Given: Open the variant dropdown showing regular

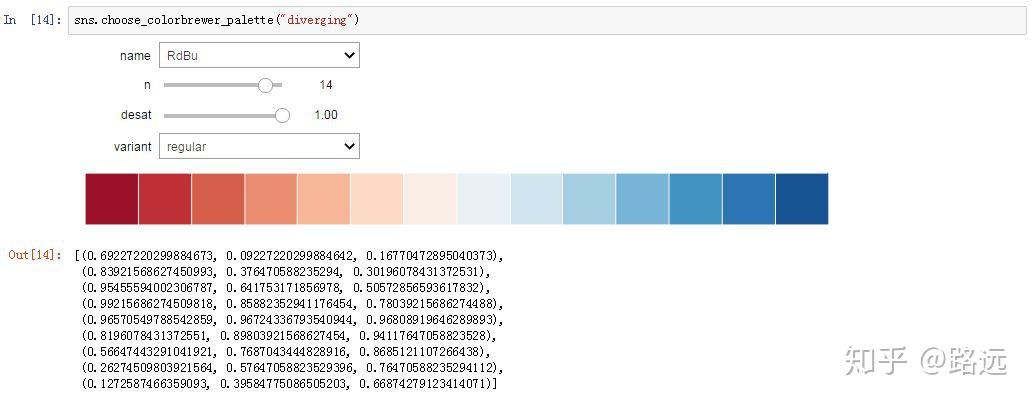Looking at the screenshot, I should (258, 146).
